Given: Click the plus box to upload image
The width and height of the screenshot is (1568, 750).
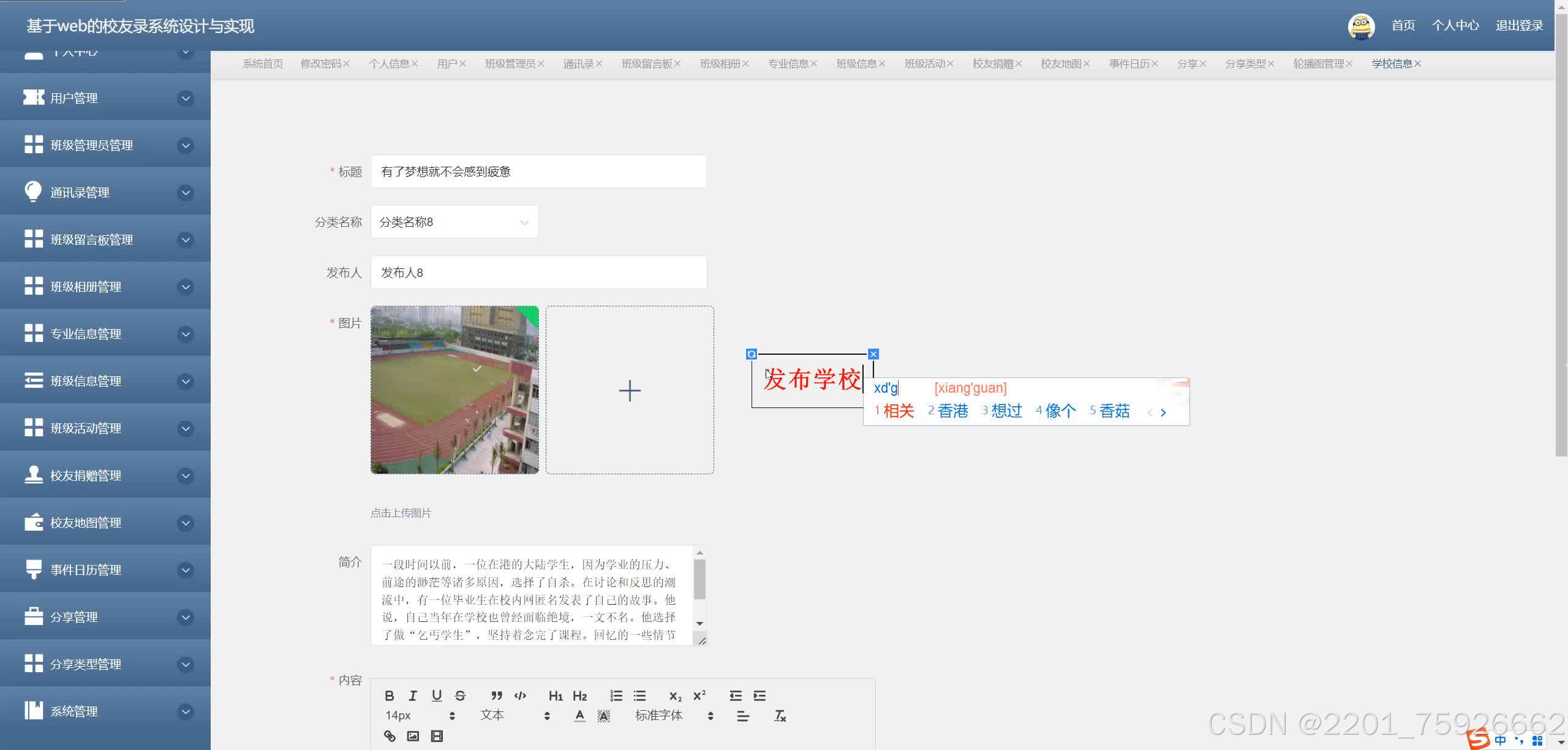Looking at the screenshot, I should pos(630,390).
